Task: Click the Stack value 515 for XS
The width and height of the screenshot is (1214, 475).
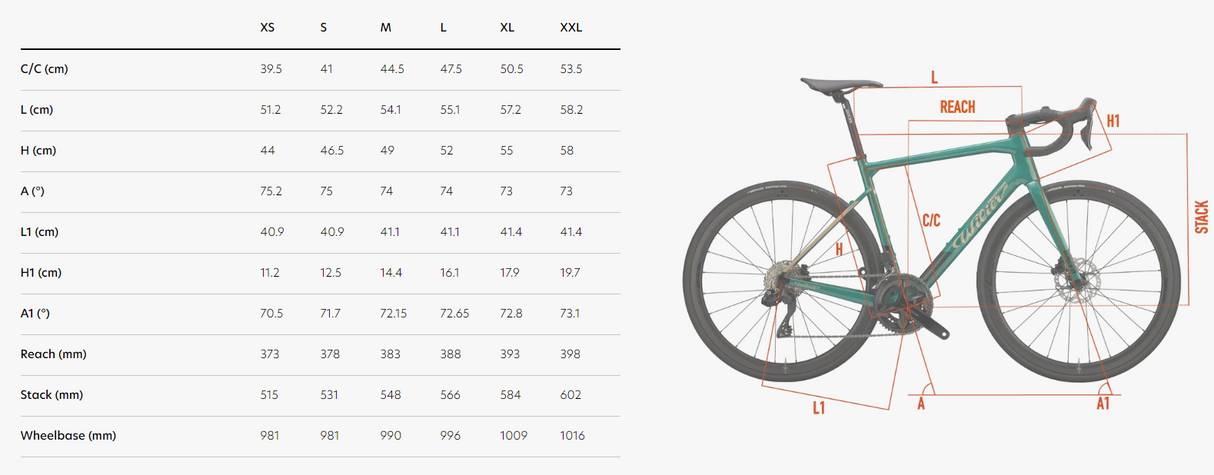Action: (269, 395)
